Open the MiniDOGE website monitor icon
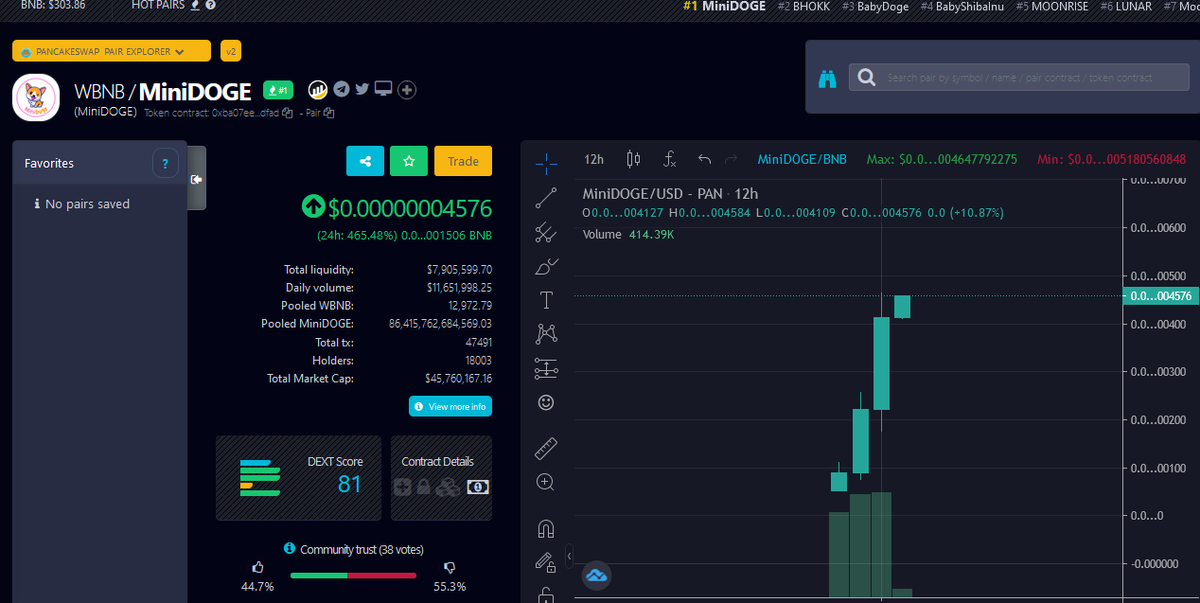Screen dimensions: 1200x603 [383, 89]
